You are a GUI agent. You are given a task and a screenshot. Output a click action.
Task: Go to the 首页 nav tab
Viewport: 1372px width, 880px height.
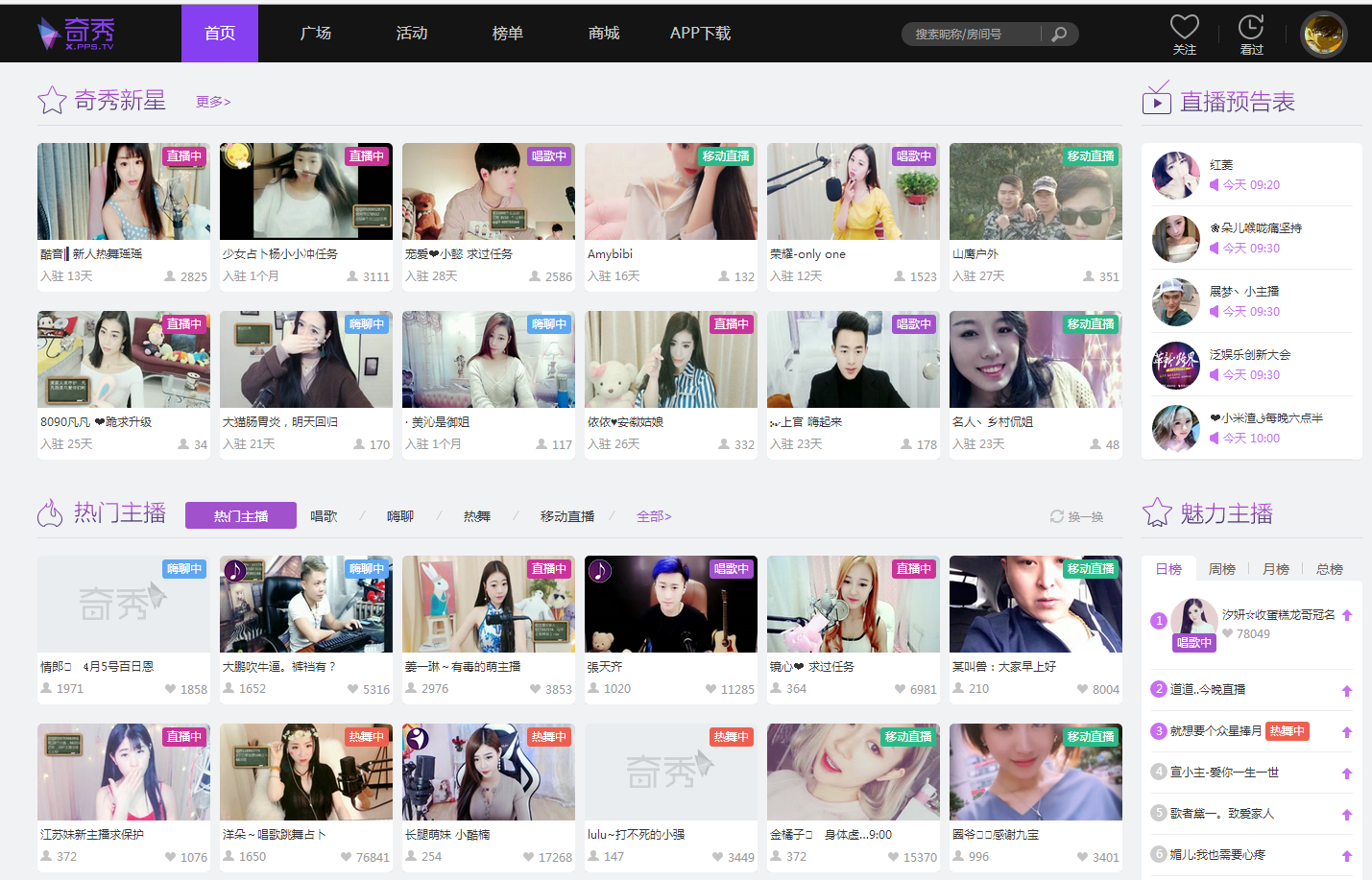pos(220,34)
